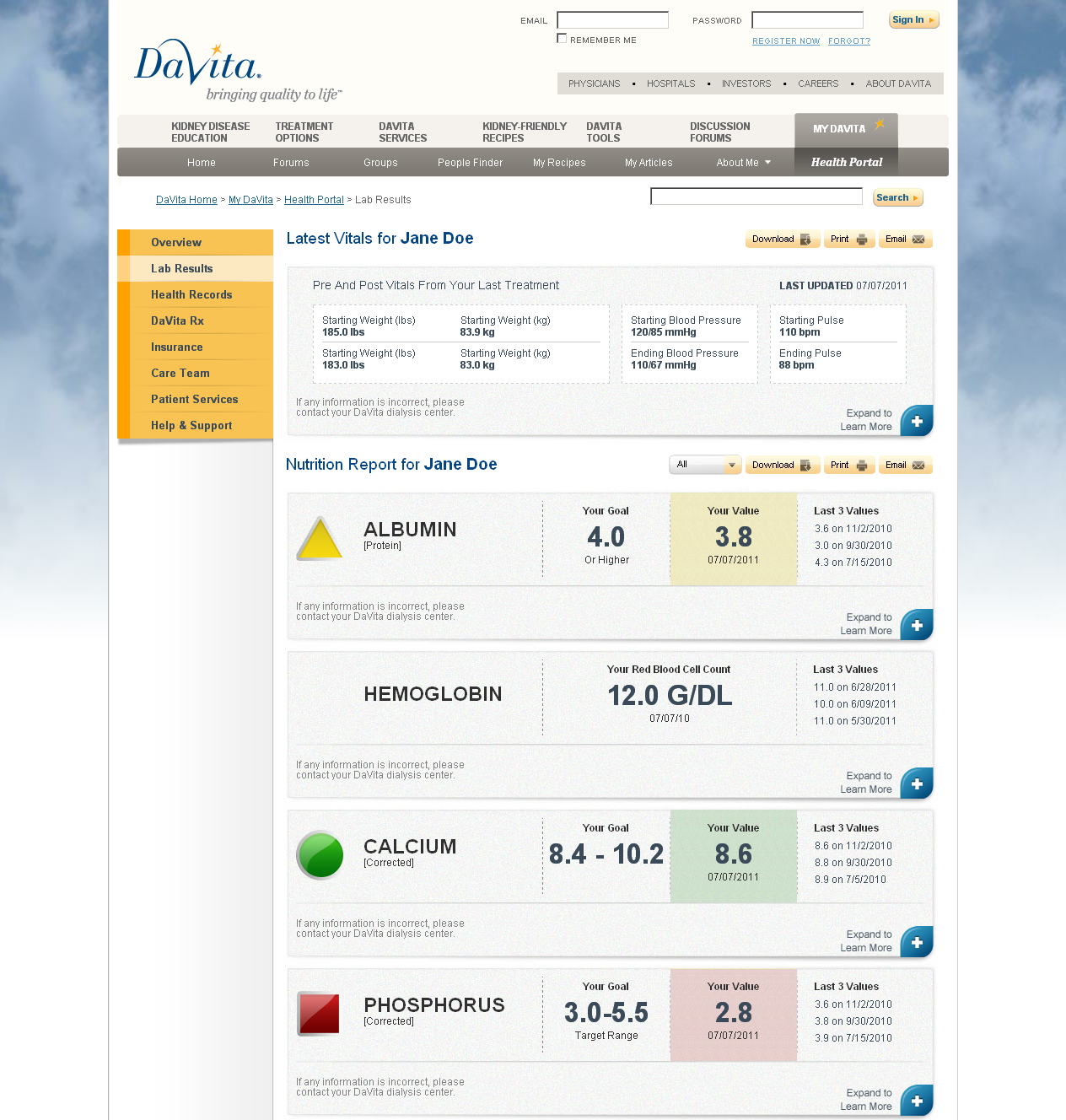Open Kidney Disease Education menu
The image size is (1066, 1120).
pos(211,132)
